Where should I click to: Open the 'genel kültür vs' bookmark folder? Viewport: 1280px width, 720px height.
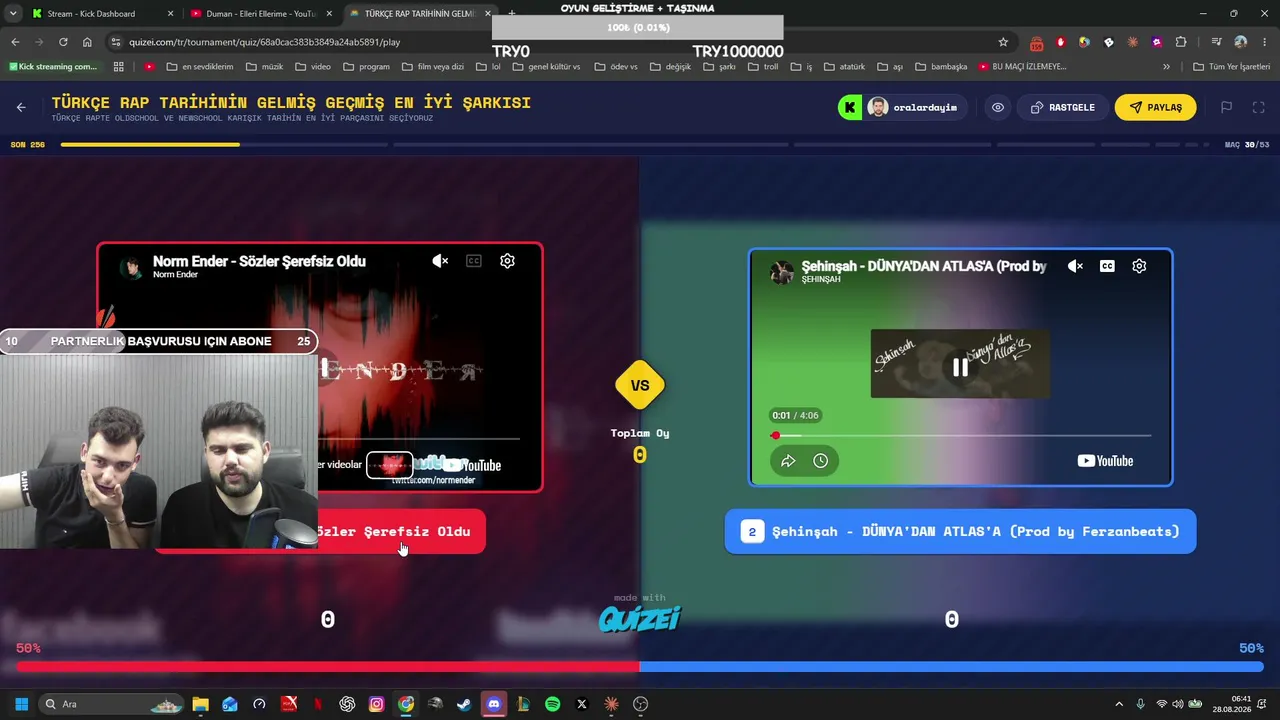click(x=547, y=67)
